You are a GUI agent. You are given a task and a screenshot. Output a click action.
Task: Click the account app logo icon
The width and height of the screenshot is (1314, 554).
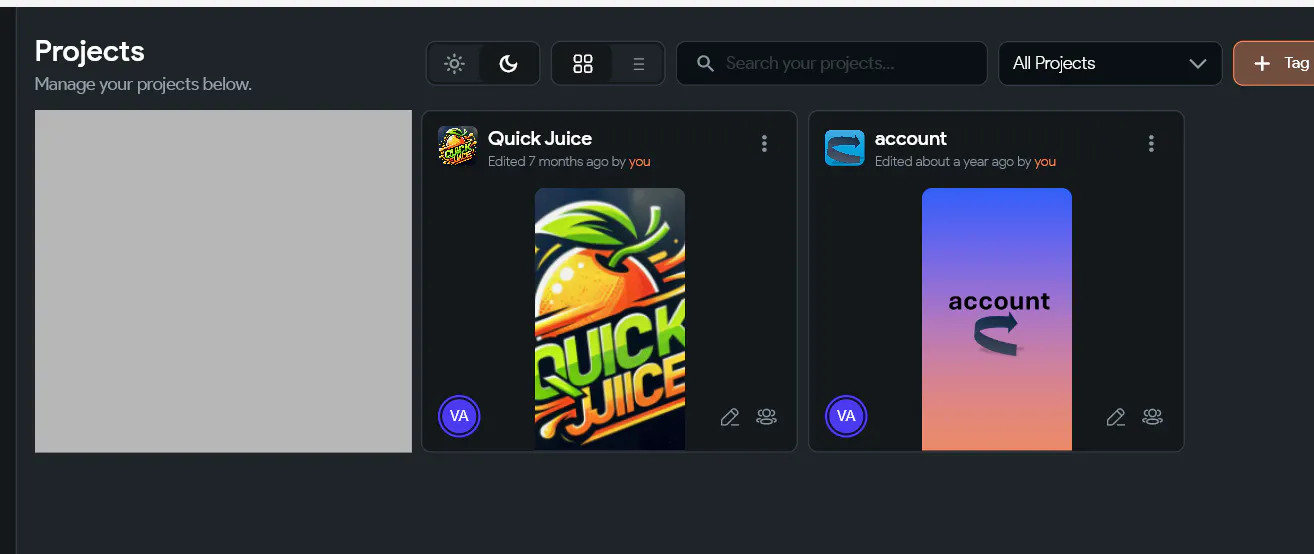(x=845, y=147)
